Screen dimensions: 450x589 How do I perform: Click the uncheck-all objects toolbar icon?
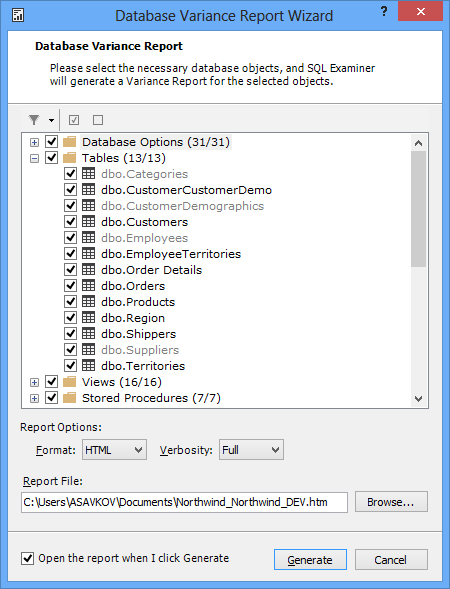pyautogui.click(x=98, y=120)
